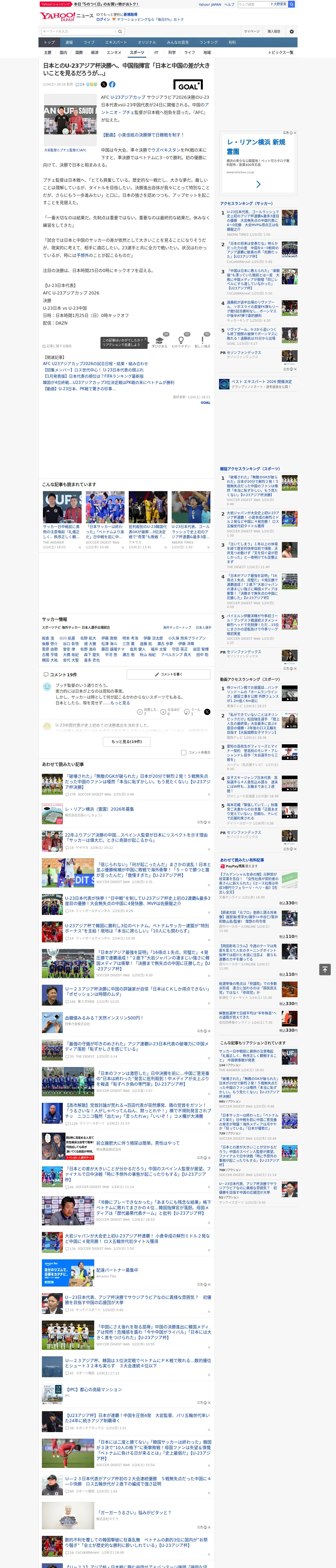Viewport: 336px width, 1568px height.
Task: Click the ログイン link
Action: (103, 20)
